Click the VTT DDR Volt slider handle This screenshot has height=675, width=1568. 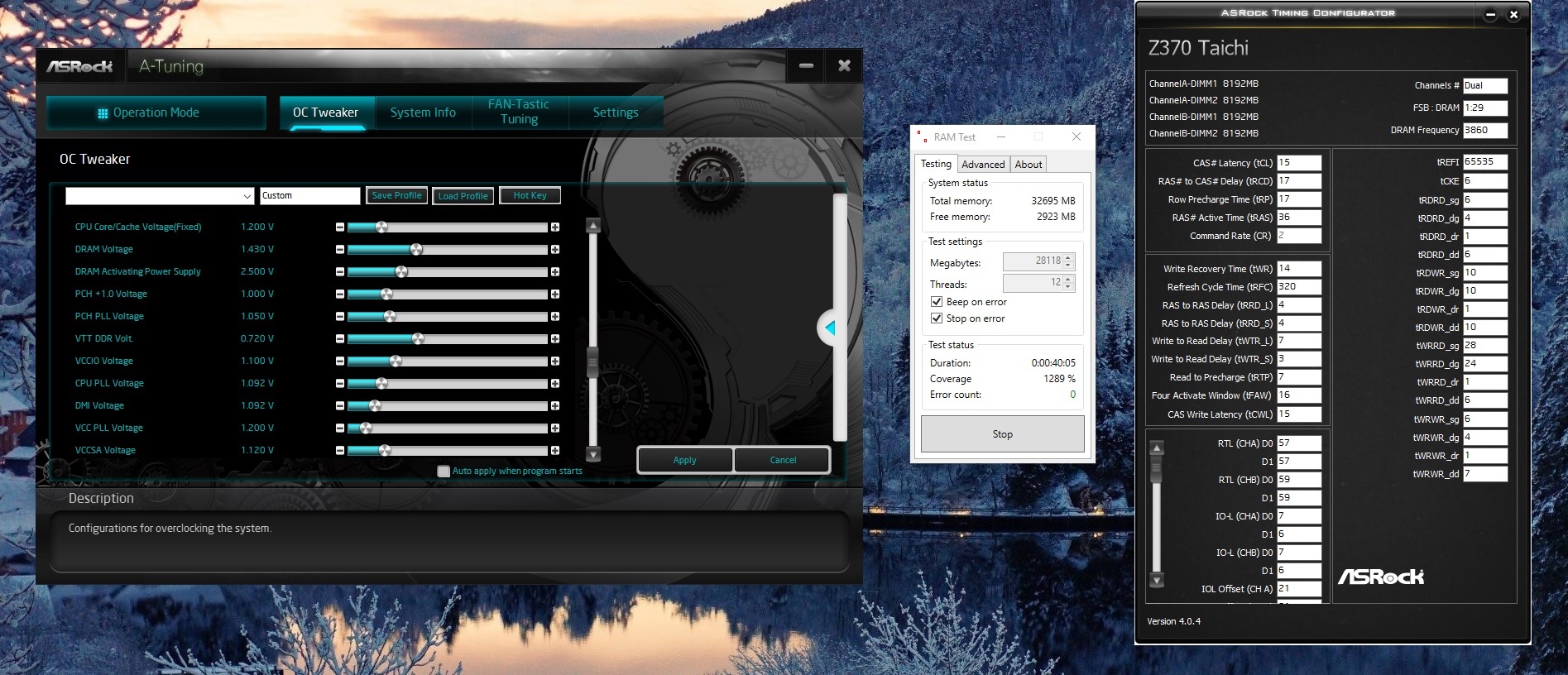click(x=418, y=338)
